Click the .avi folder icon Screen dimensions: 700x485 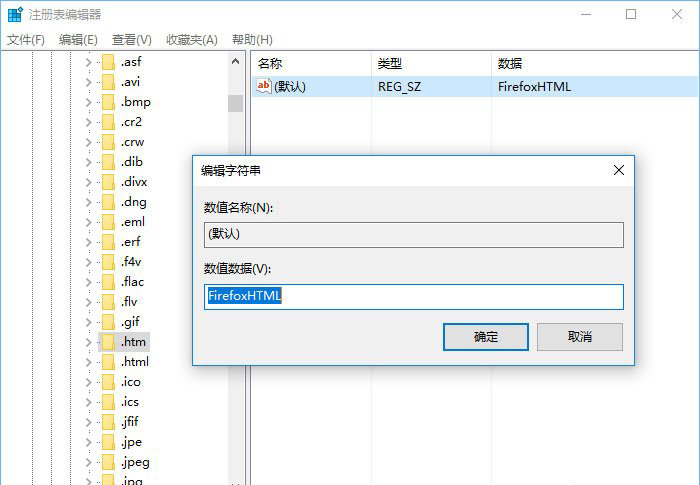[108, 82]
